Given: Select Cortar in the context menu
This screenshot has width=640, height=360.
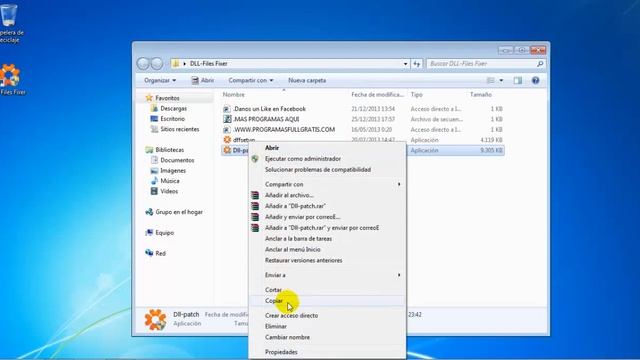Looking at the screenshot, I should (x=273, y=290).
